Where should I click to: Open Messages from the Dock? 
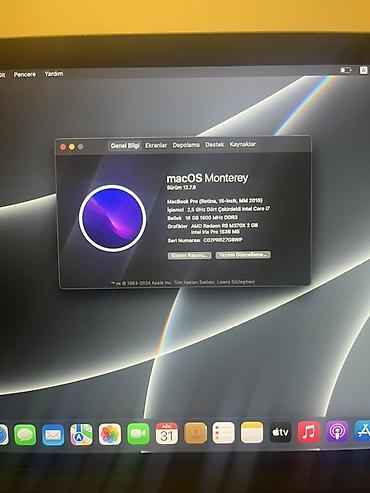coord(25,435)
